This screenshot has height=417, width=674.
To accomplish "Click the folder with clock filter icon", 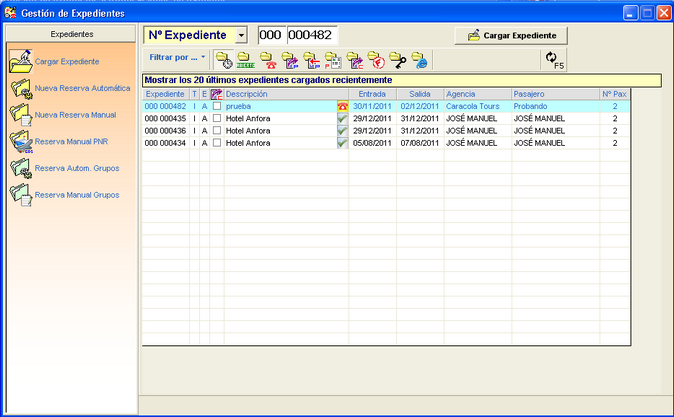I will click(x=224, y=60).
